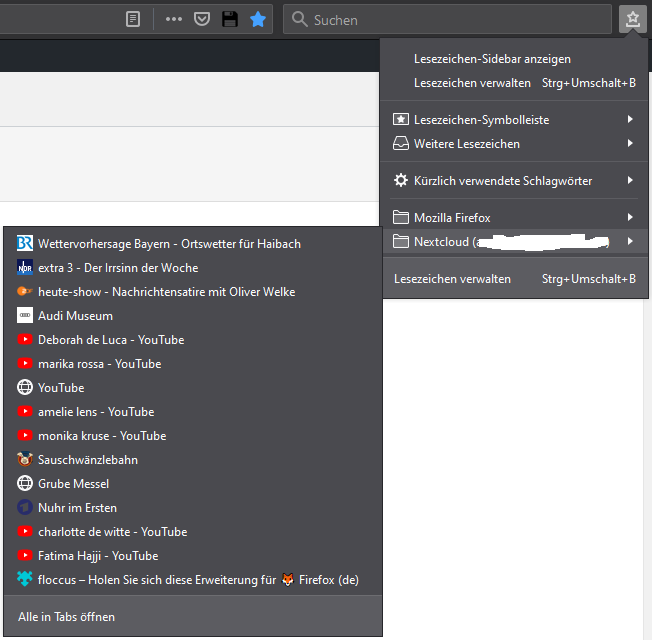Viewport: 652px width, 640px height.
Task: Click into the Suchen search field
Action: pos(450,20)
